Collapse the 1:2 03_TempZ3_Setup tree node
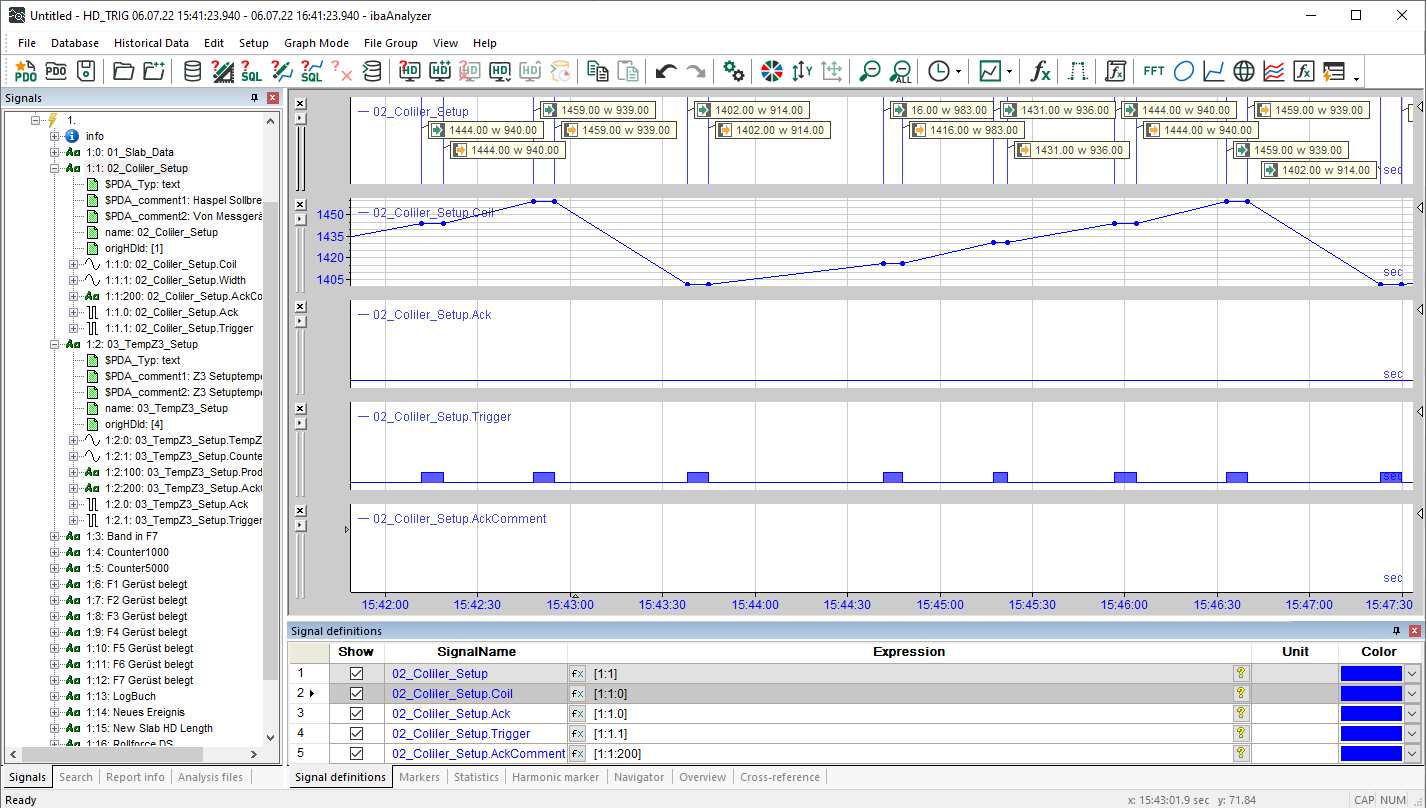This screenshot has height=808, width=1426. point(55,345)
